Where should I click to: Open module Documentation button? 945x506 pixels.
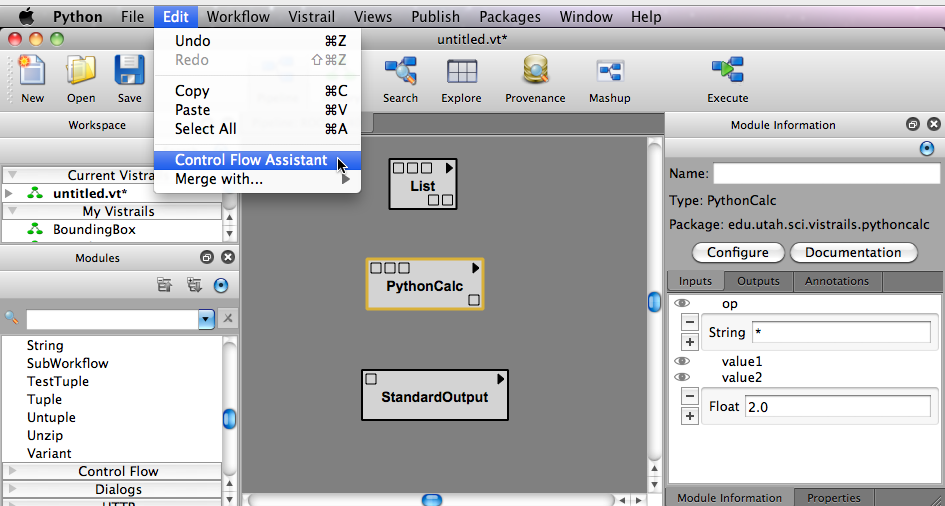[853, 252]
